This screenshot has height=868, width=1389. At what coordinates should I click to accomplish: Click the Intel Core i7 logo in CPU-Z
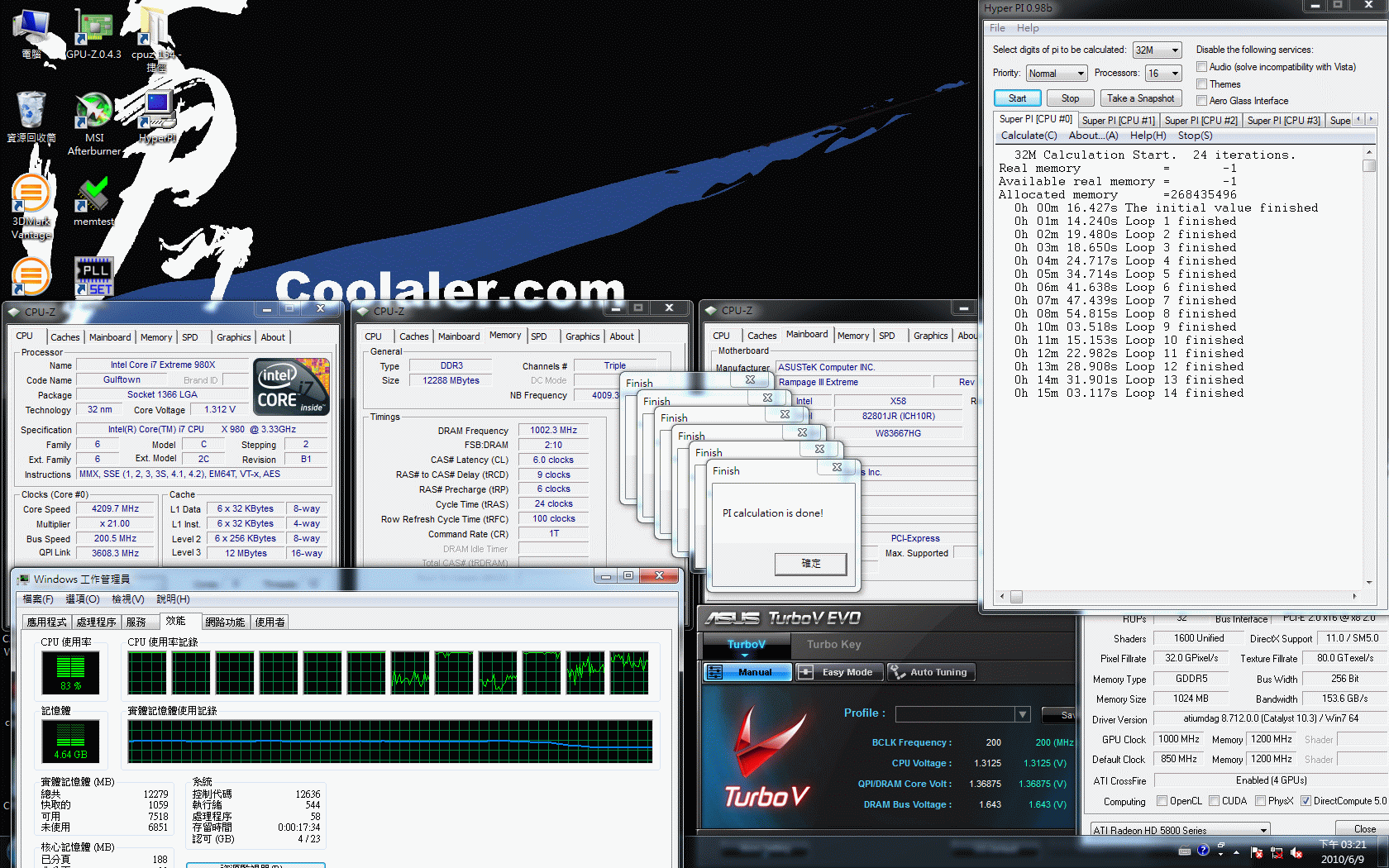(292, 386)
